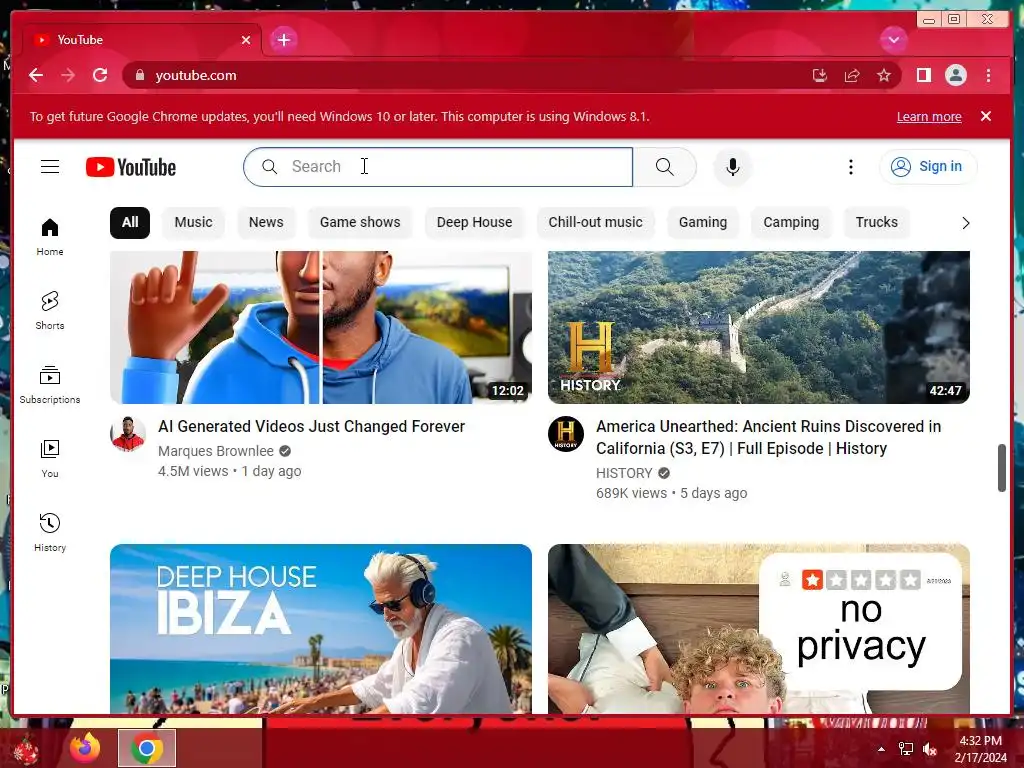
Task: Select the Game shows chip
Action: (360, 223)
